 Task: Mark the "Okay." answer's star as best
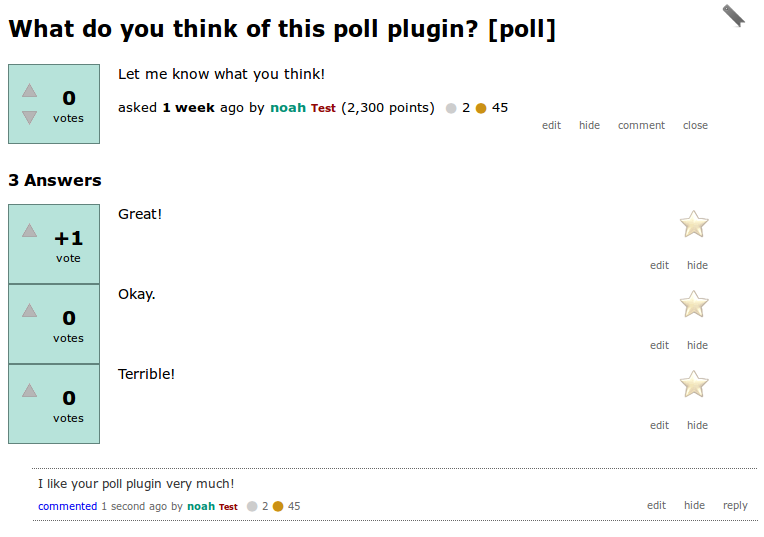pyautogui.click(x=694, y=304)
